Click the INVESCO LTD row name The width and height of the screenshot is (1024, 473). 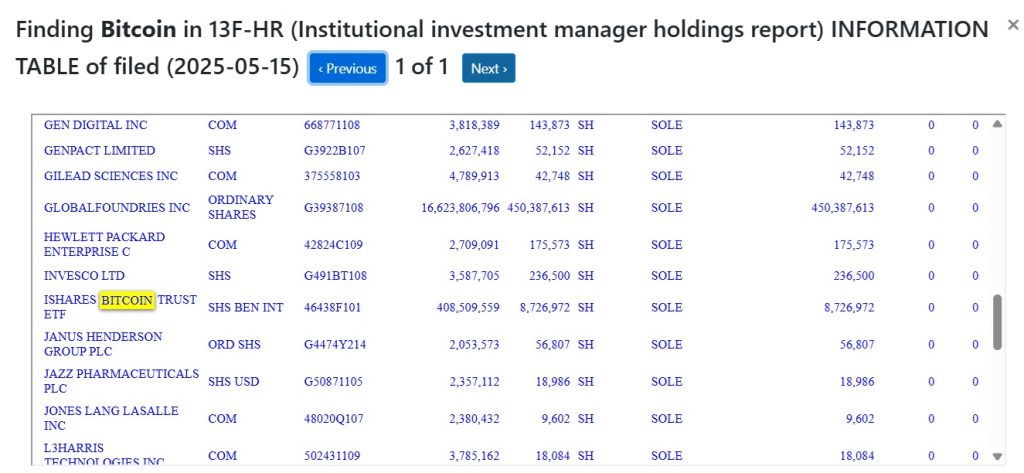[84, 276]
